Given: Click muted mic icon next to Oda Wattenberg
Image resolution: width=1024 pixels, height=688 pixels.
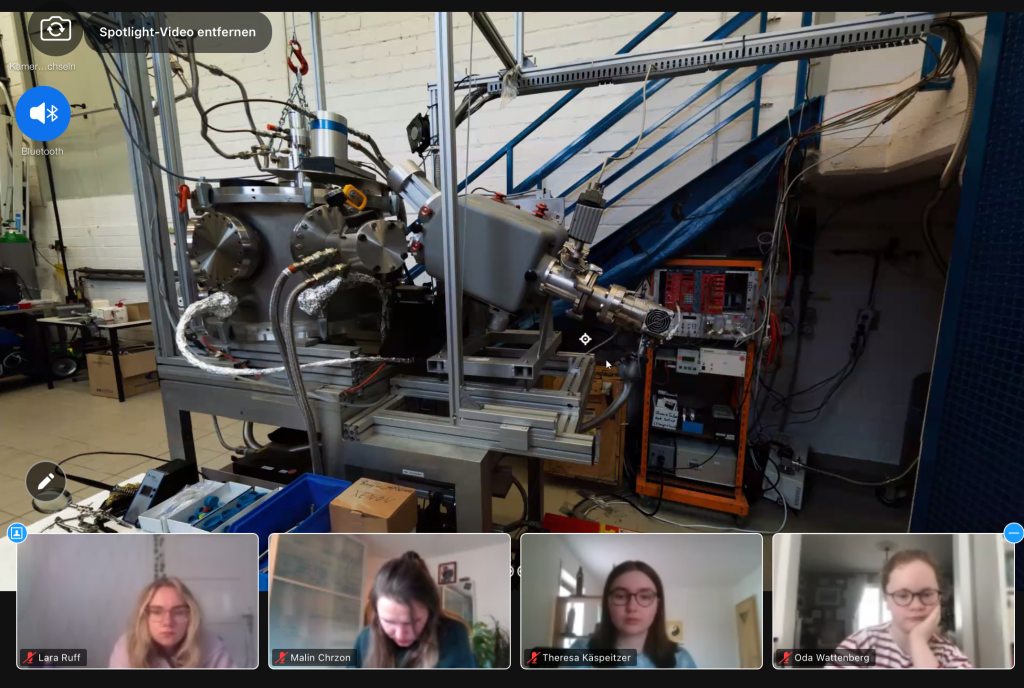Looking at the screenshot, I should 785,658.
